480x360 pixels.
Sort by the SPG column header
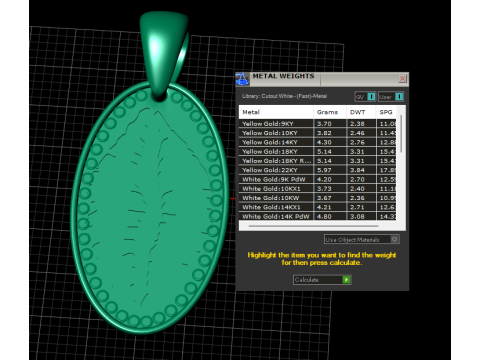pyautogui.click(x=386, y=112)
